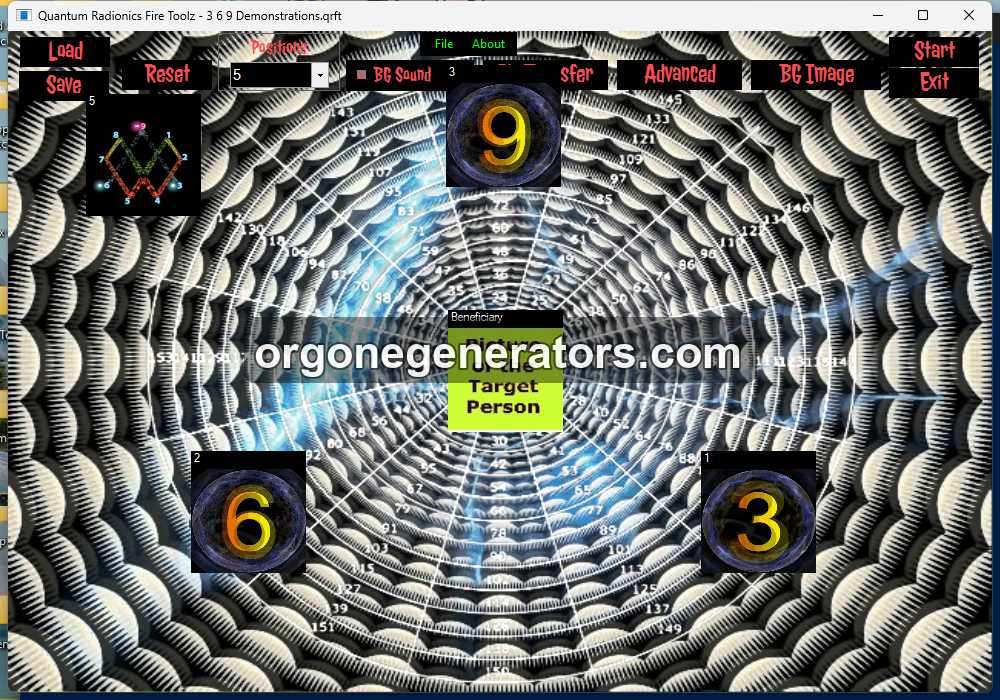The height and width of the screenshot is (700, 1000).
Task: Click the Start button
Action: click(x=934, y=51)
